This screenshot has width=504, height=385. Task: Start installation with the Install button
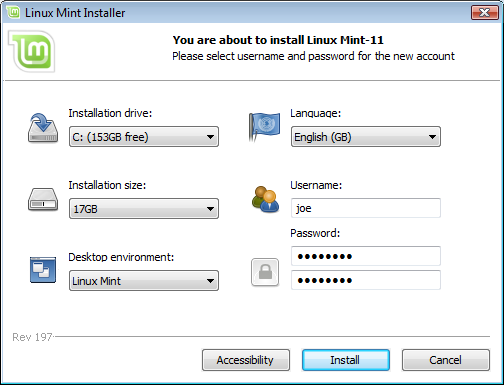coord(346,360)
